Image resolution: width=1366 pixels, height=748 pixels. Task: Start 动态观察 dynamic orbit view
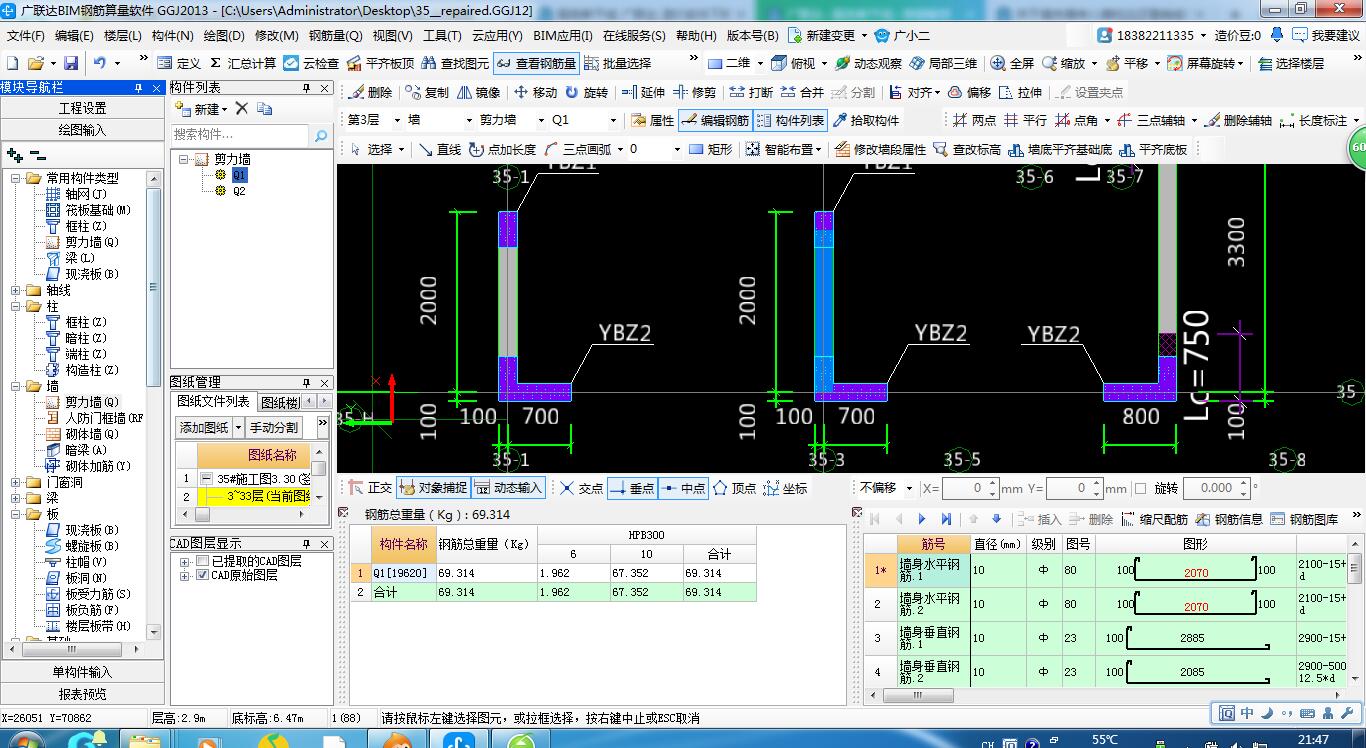(x=868, y=63)
